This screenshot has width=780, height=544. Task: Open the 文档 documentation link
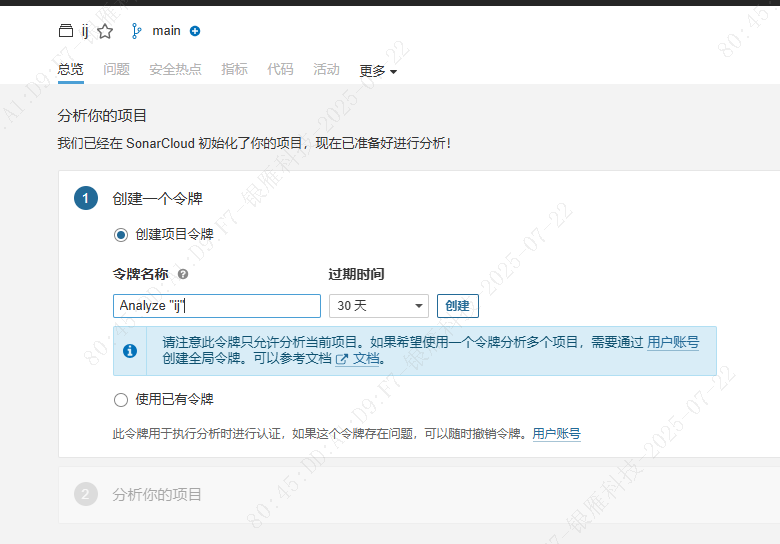(367, 359)
